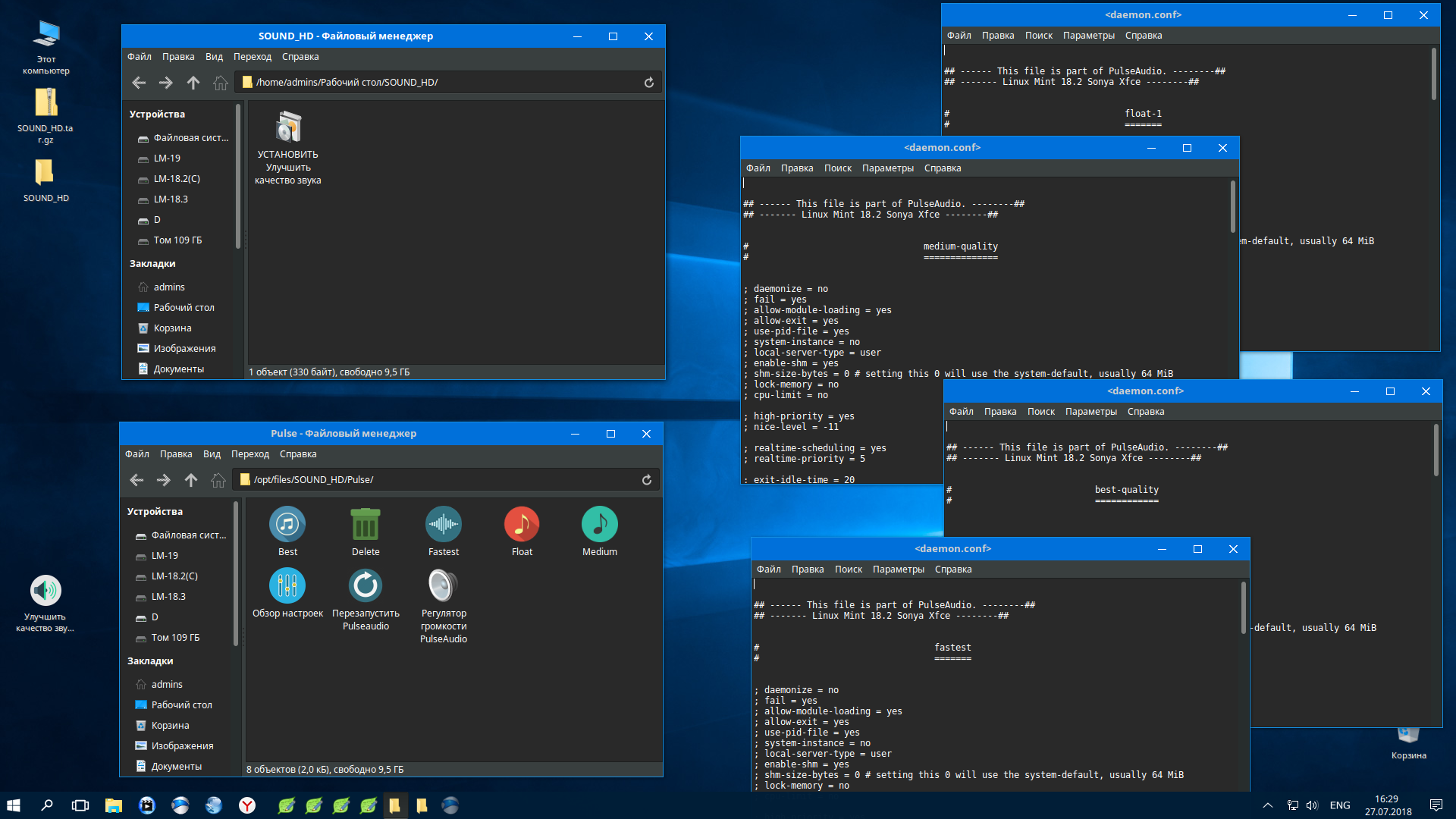This screenshot has height=819, width=1456.
Task: Select Рабочий стол bookmark in Pulse sidebar
Action: coord(181,705)
